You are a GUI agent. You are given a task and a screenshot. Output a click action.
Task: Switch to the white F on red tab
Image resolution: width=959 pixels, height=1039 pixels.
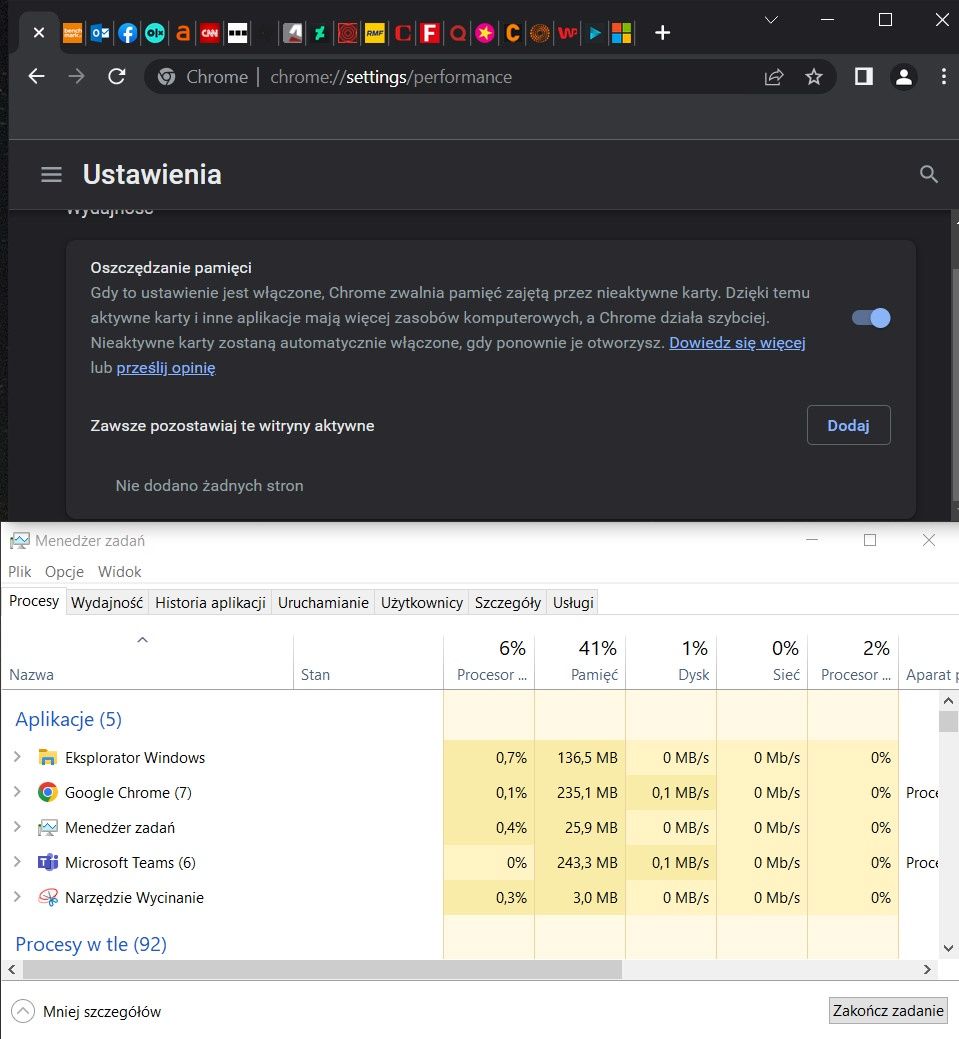(x=430, y=32)
